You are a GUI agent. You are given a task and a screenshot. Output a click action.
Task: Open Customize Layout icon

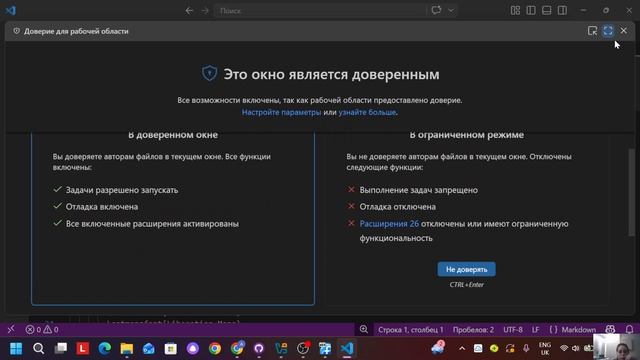pyautogui.click(x=515, y=10)
